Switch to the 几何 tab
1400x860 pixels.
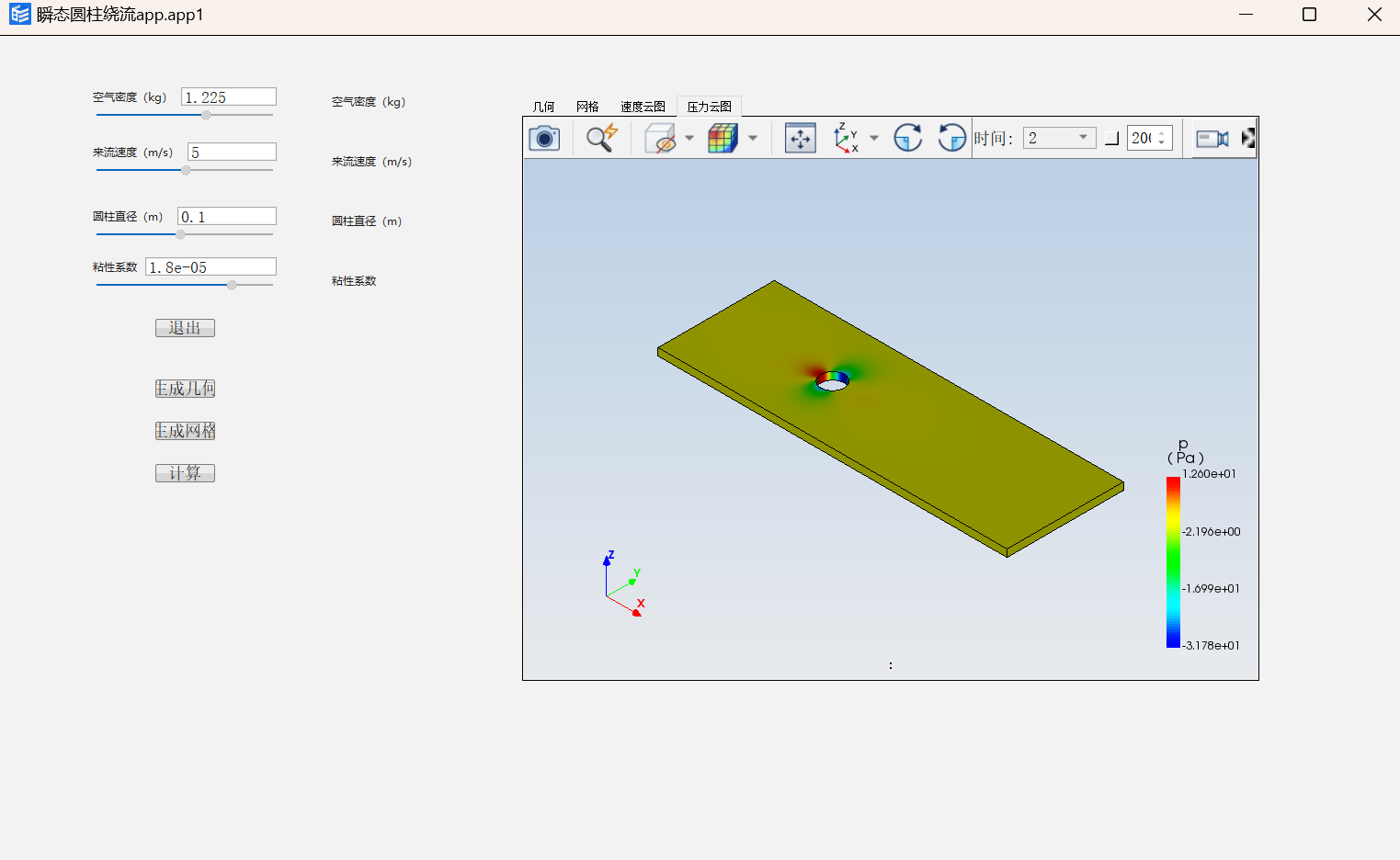pyautogui.click(x=544, y=107)
